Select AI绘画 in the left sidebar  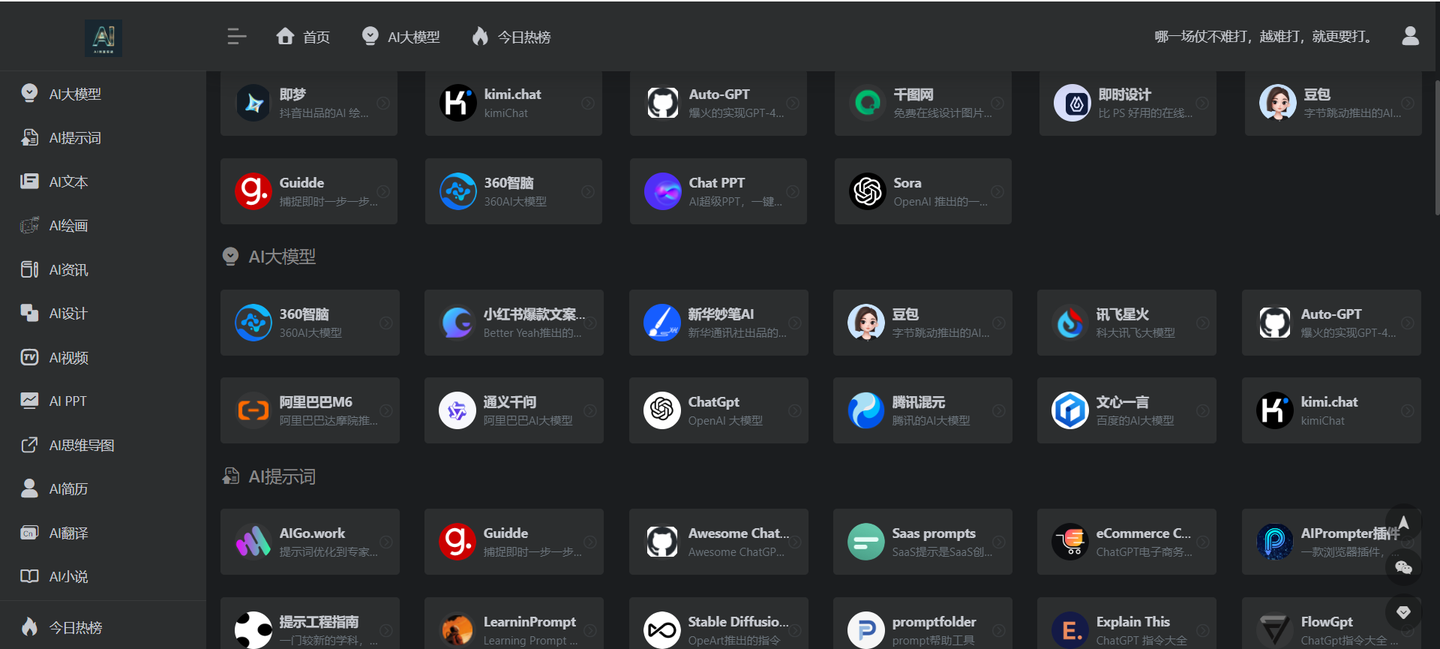click(70, 225)
